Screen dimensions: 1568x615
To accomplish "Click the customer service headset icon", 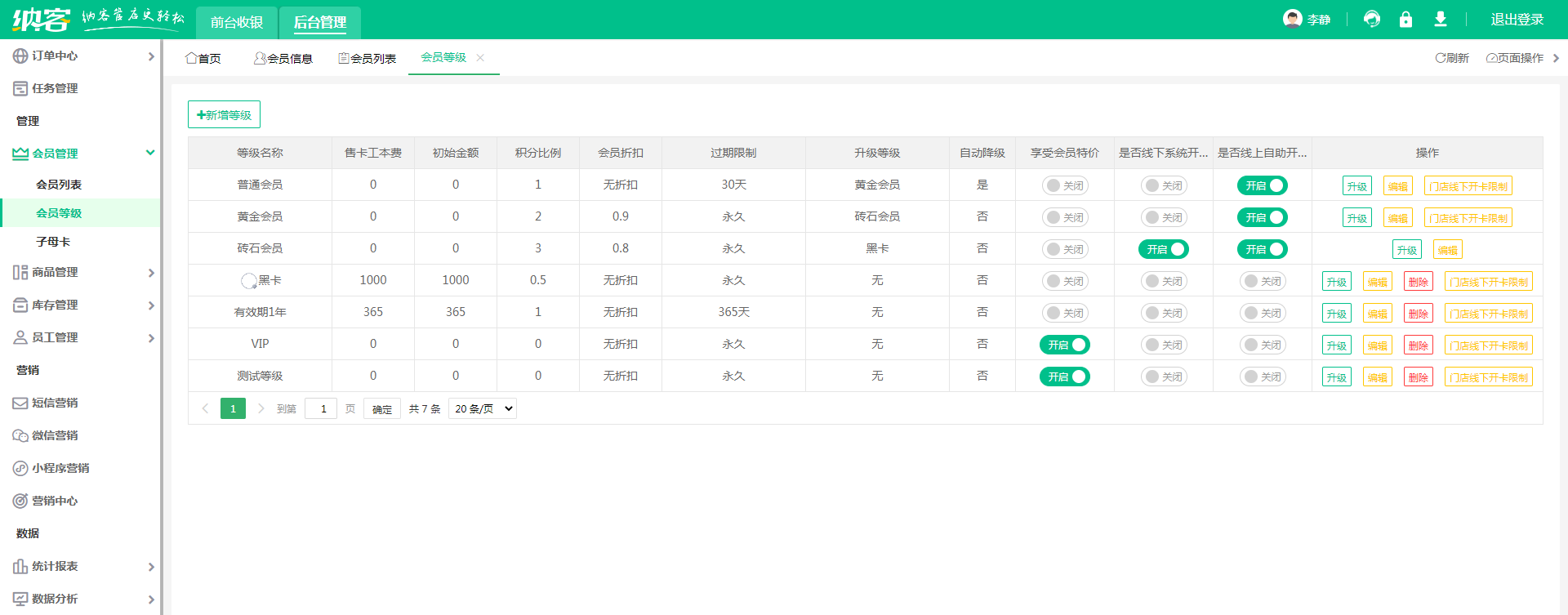I will (1372, 19).
